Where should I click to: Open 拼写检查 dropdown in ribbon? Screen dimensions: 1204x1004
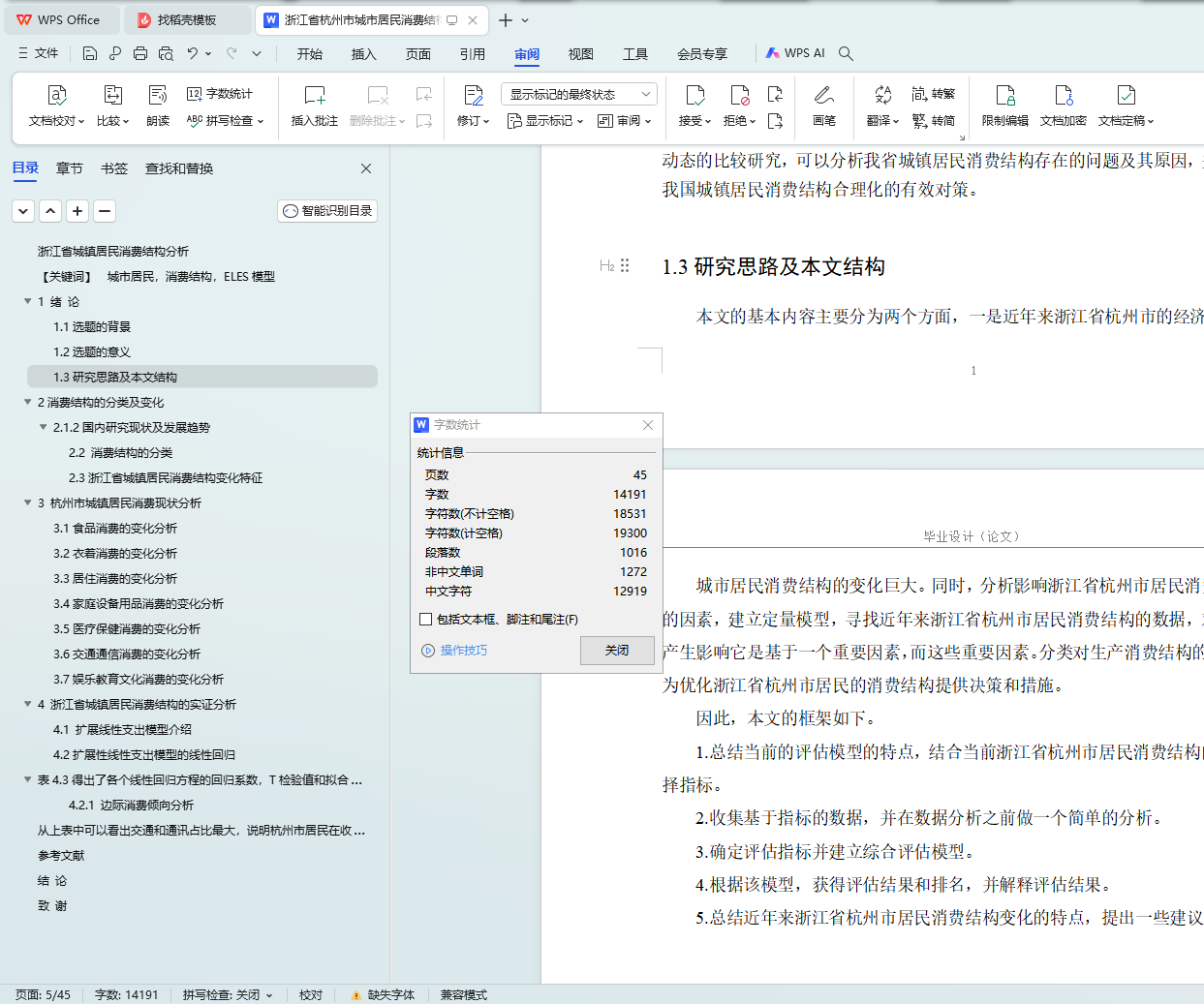coord(225,121)
